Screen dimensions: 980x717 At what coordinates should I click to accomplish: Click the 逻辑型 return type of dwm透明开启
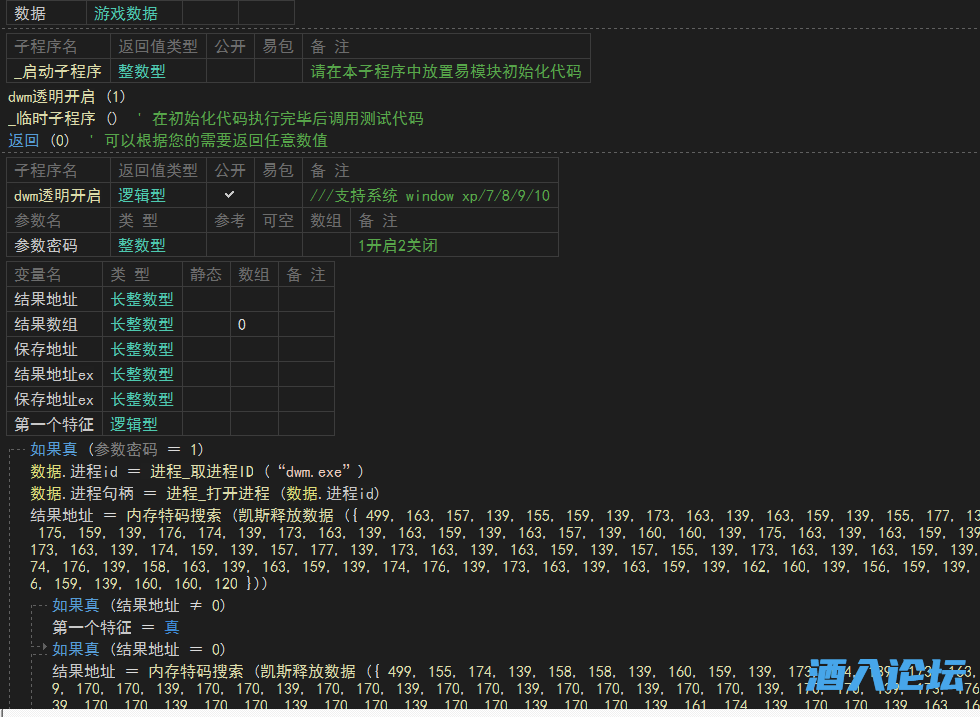coord(142,195)
